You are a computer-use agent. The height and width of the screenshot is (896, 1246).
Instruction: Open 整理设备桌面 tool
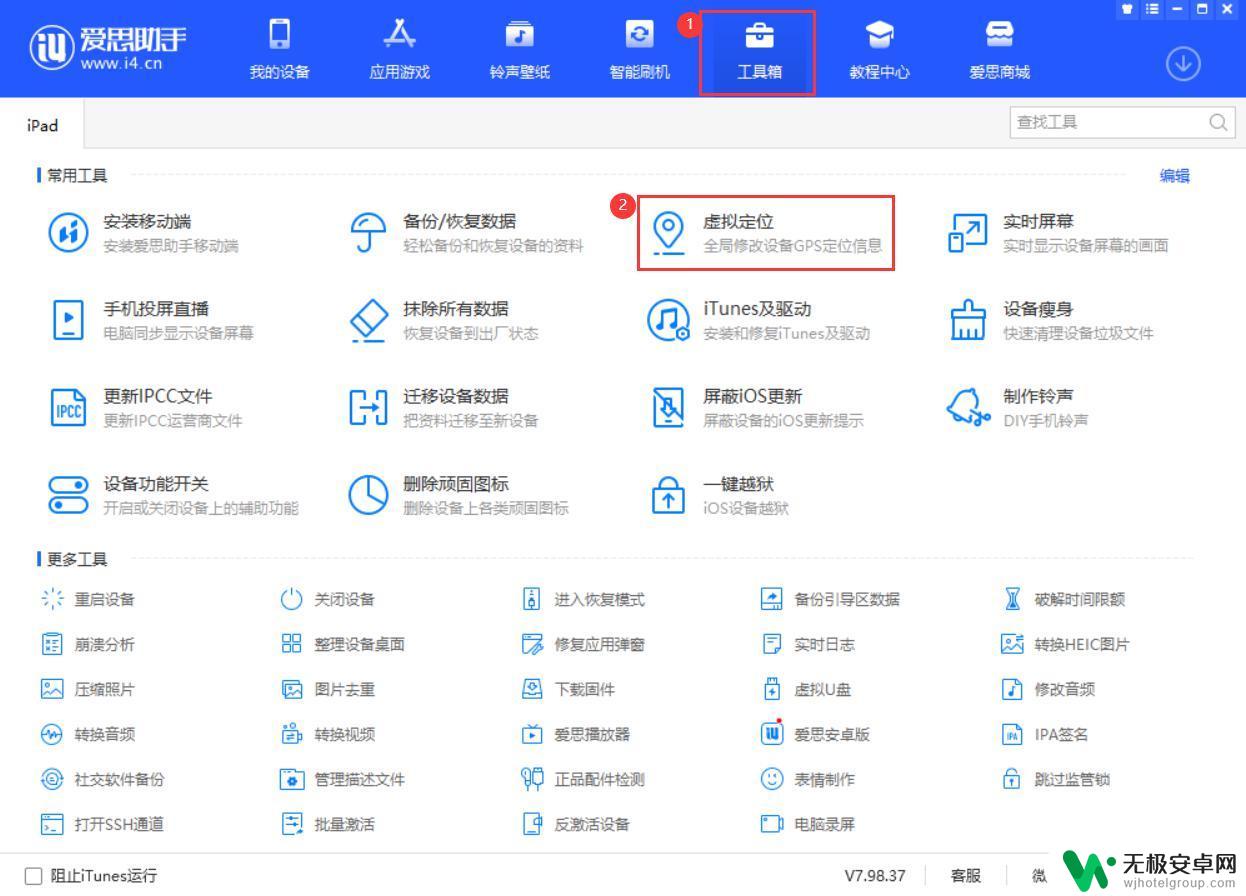343,644
